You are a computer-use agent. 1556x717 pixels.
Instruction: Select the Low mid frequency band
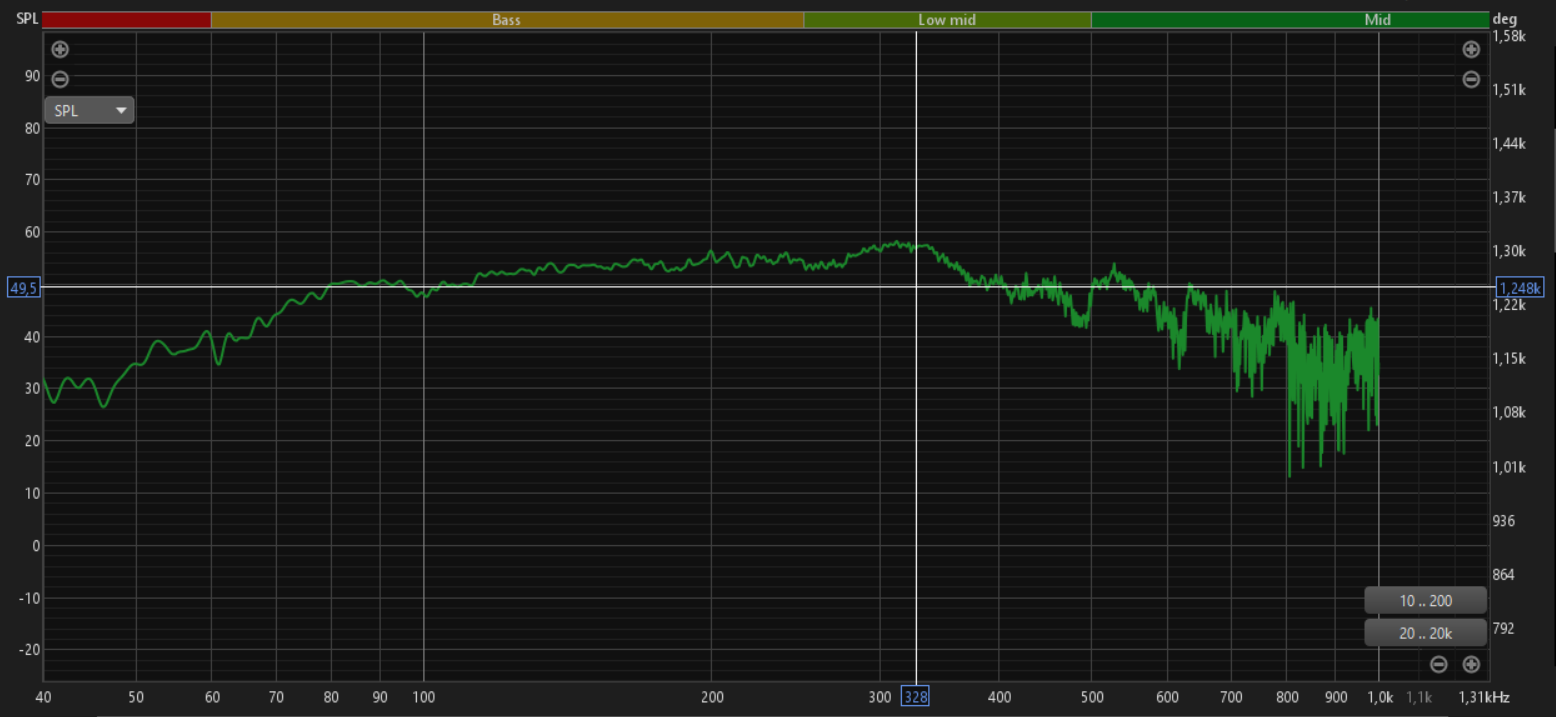click(x=946, y=20)
